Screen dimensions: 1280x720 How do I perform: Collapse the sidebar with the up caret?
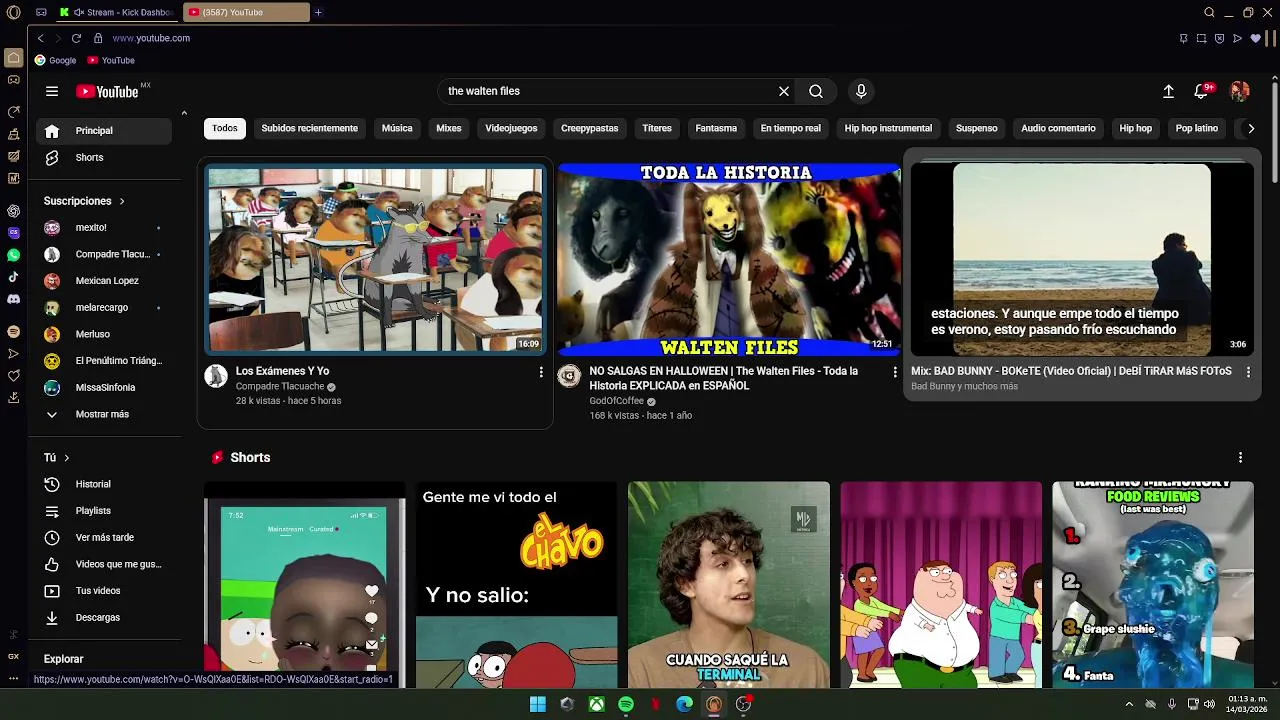click(x=184, y=113)
